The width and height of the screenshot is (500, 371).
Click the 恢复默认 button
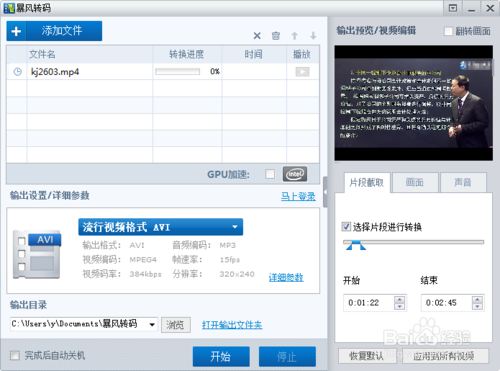[x=367, y=356]
